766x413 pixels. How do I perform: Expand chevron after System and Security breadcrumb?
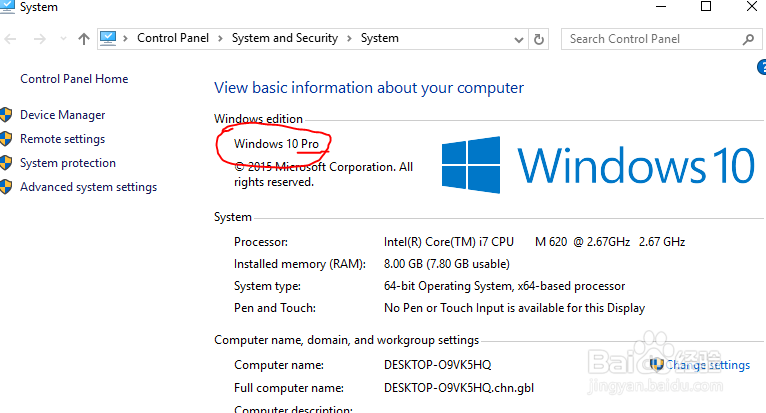pyautogui.click(x=349, y=39)
